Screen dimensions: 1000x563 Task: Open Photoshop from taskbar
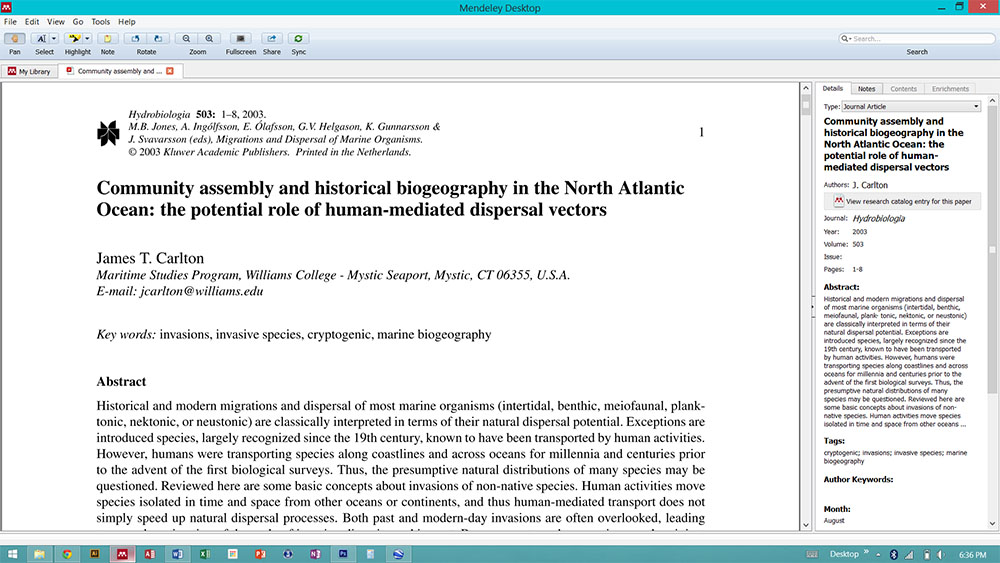[343, 554]
